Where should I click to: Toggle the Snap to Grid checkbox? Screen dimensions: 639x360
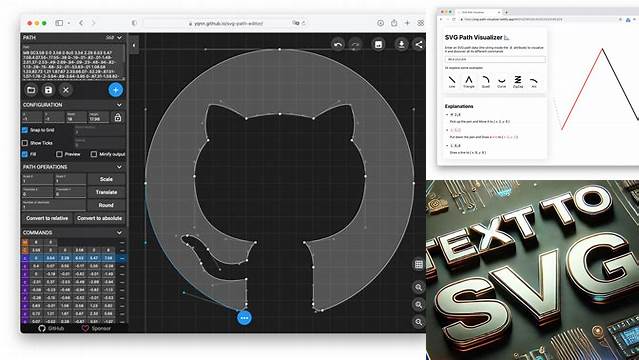[25, 130]
